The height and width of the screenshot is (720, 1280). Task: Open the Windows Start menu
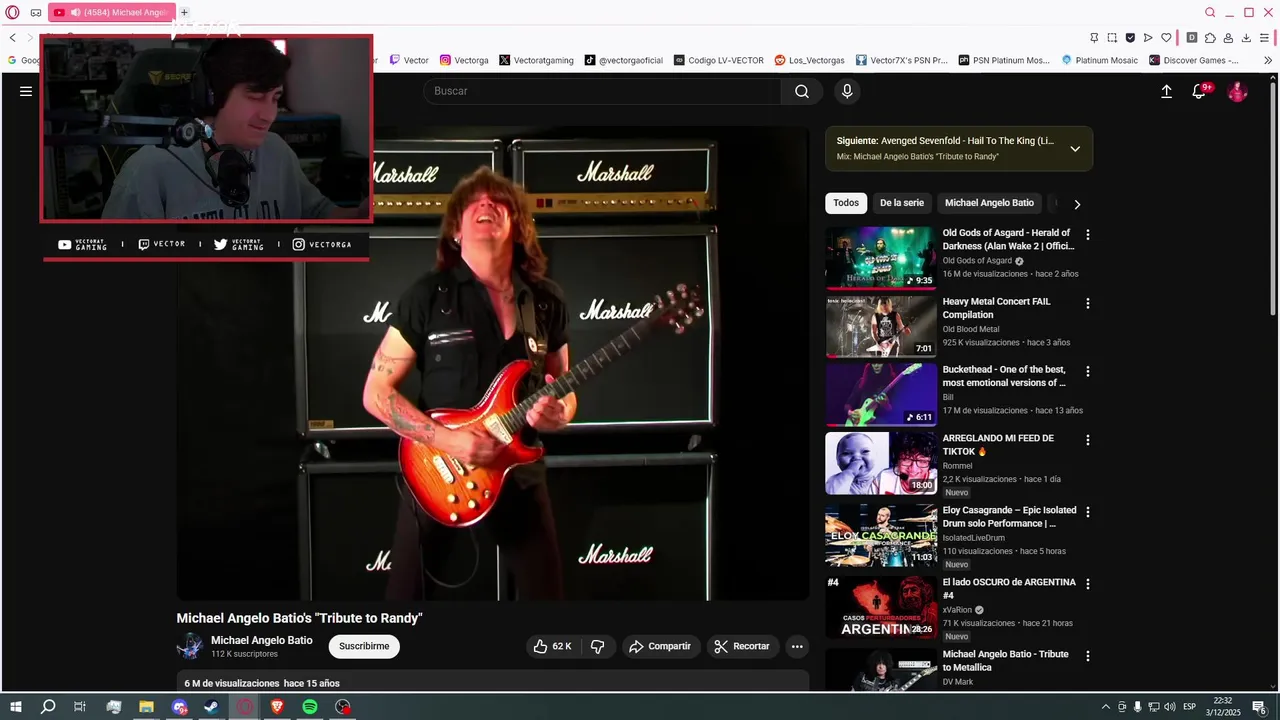coord(15,707)
